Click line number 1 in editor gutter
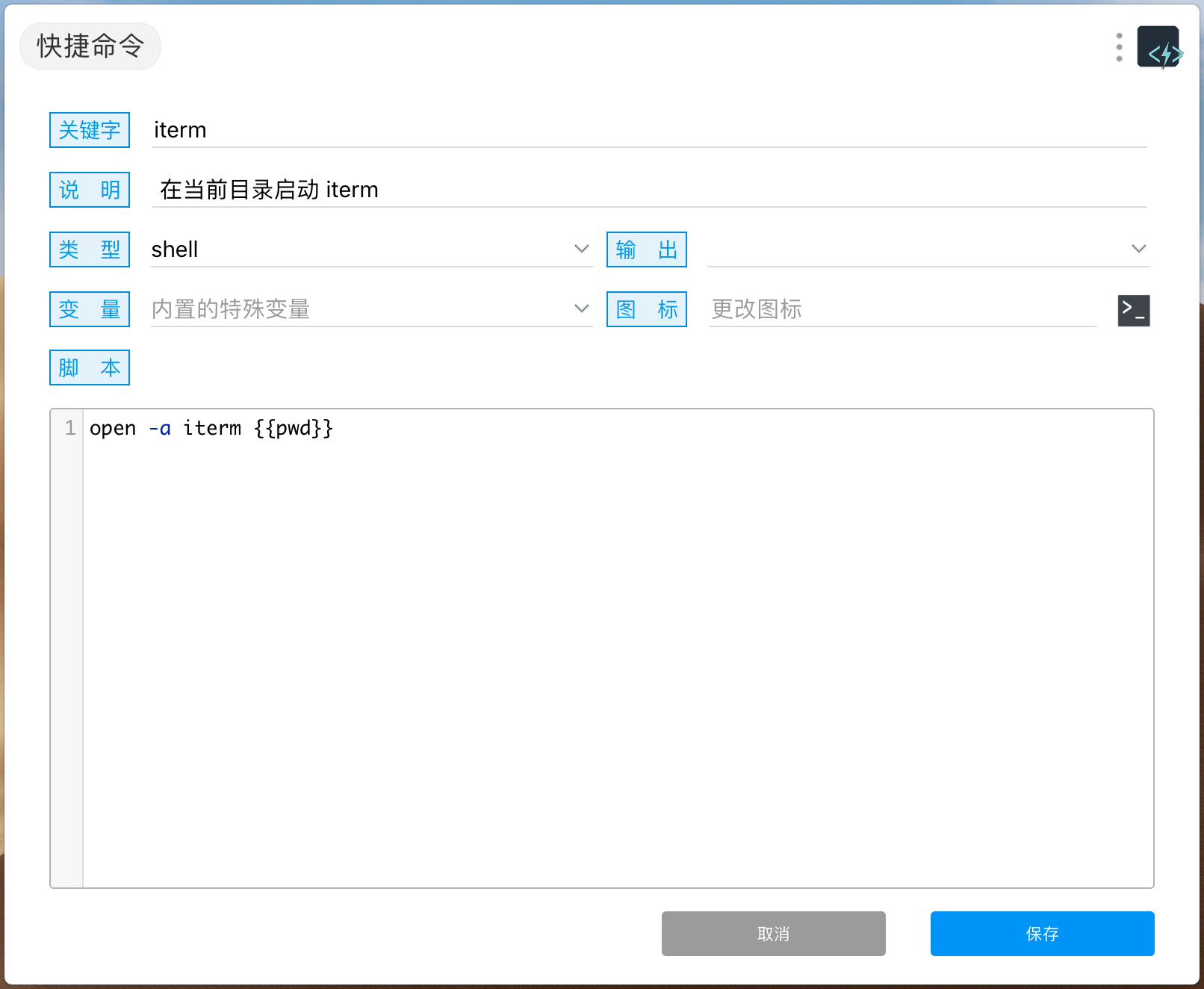The height and width of the screenshot is (989, 1204). pos(70,428)
